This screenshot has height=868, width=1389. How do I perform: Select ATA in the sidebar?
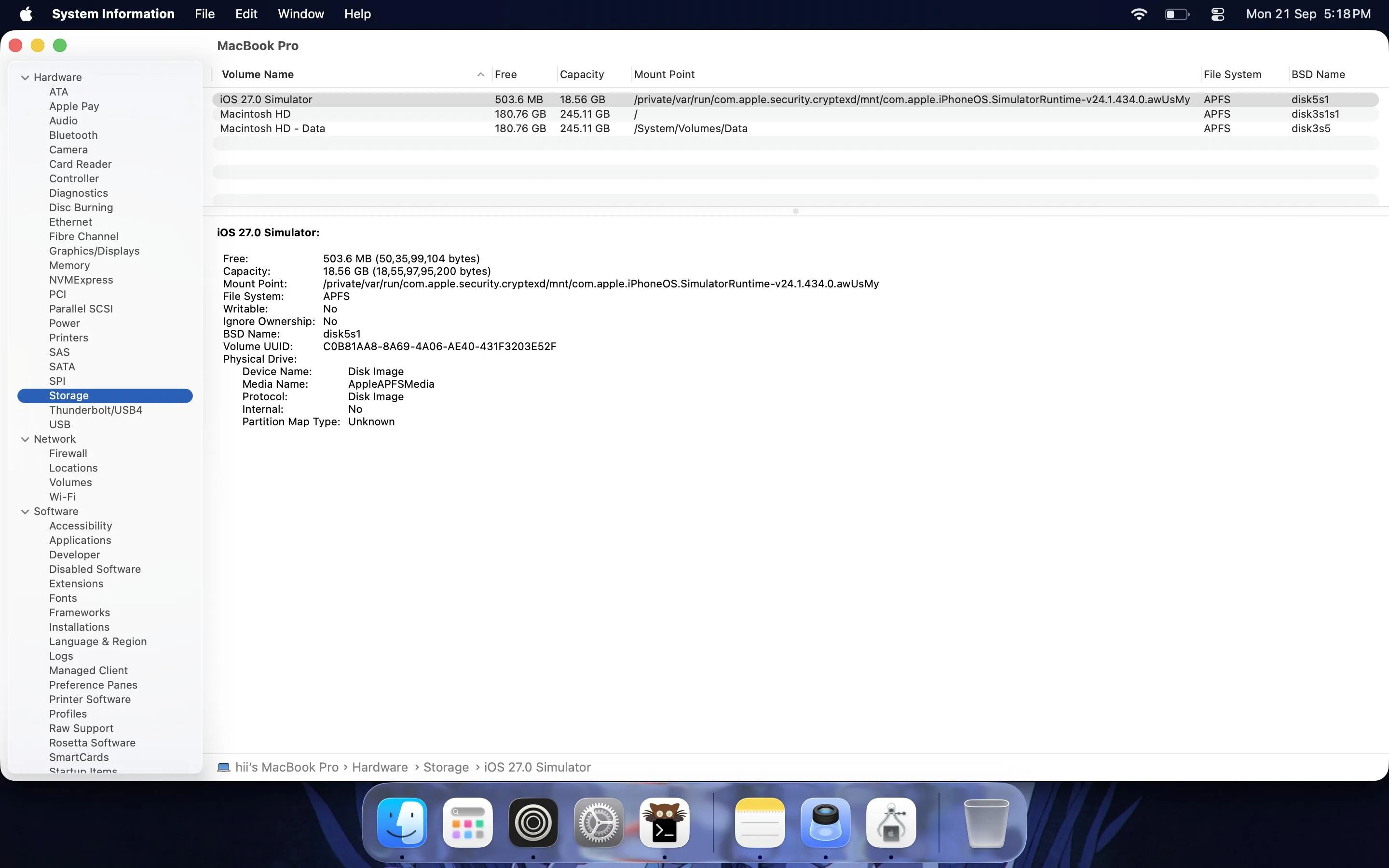(x=58, y=92)
